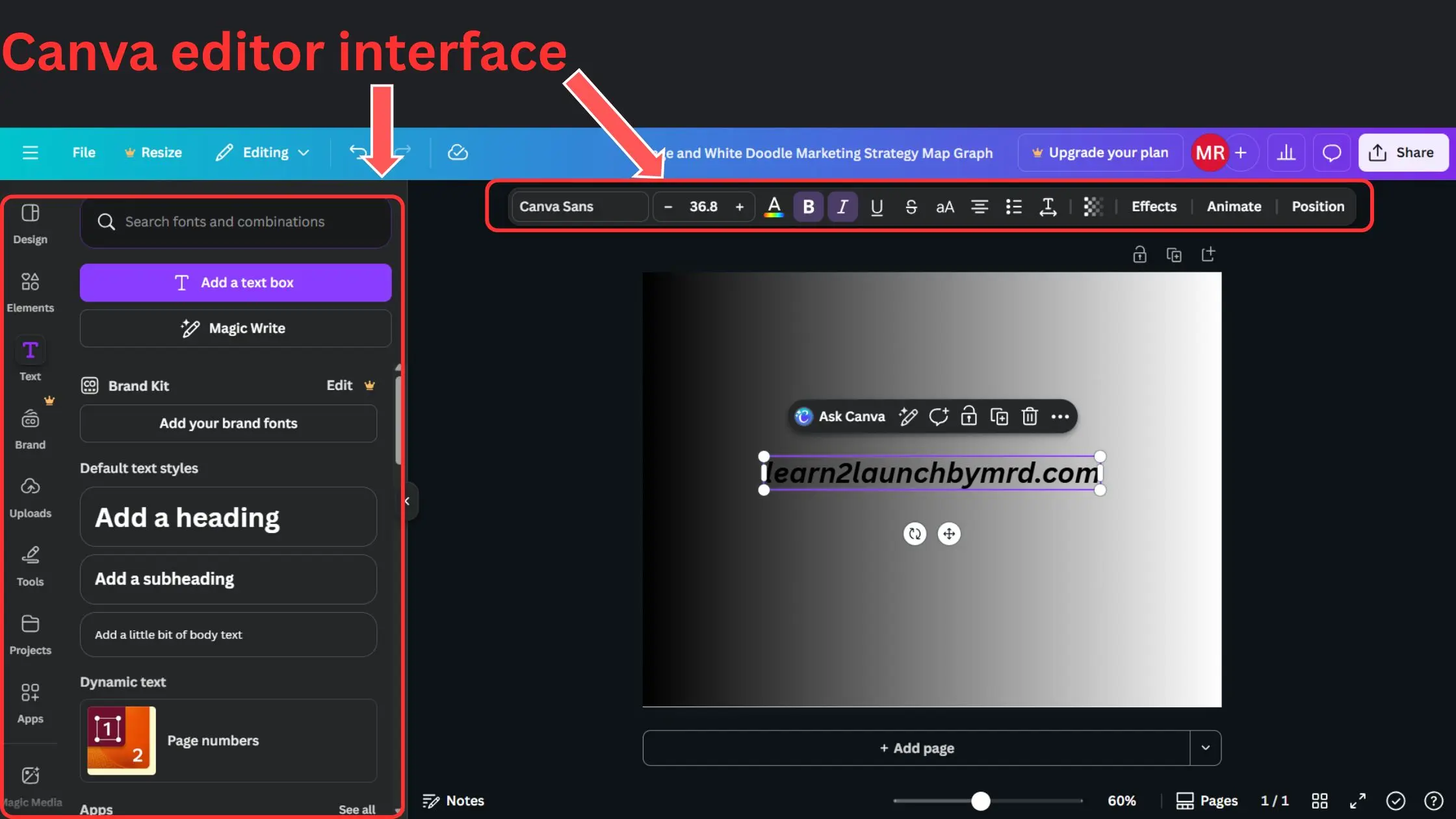Open Magic Write from the floating toolbar
This screenshot has height=819, width=1456.
click(x=908, y=416)
